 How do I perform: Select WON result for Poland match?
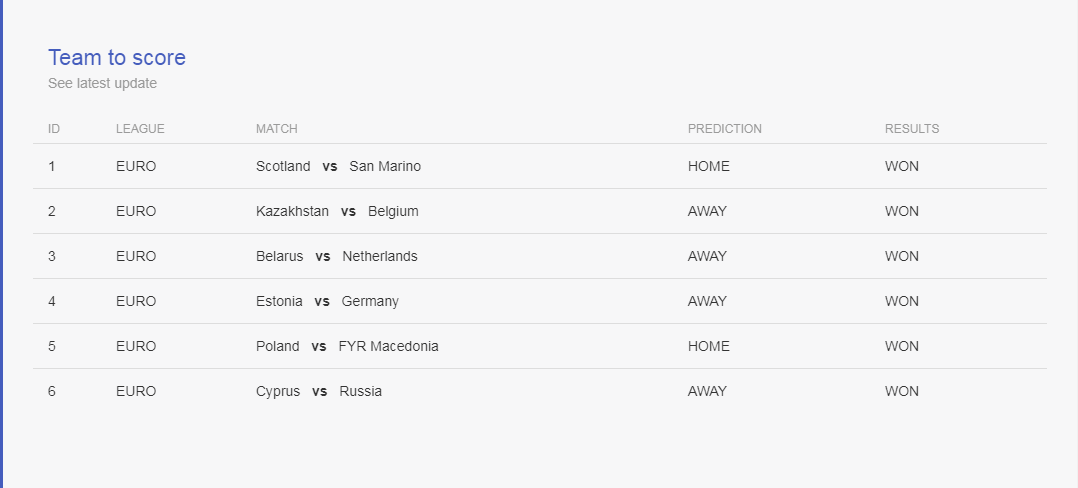901,346
